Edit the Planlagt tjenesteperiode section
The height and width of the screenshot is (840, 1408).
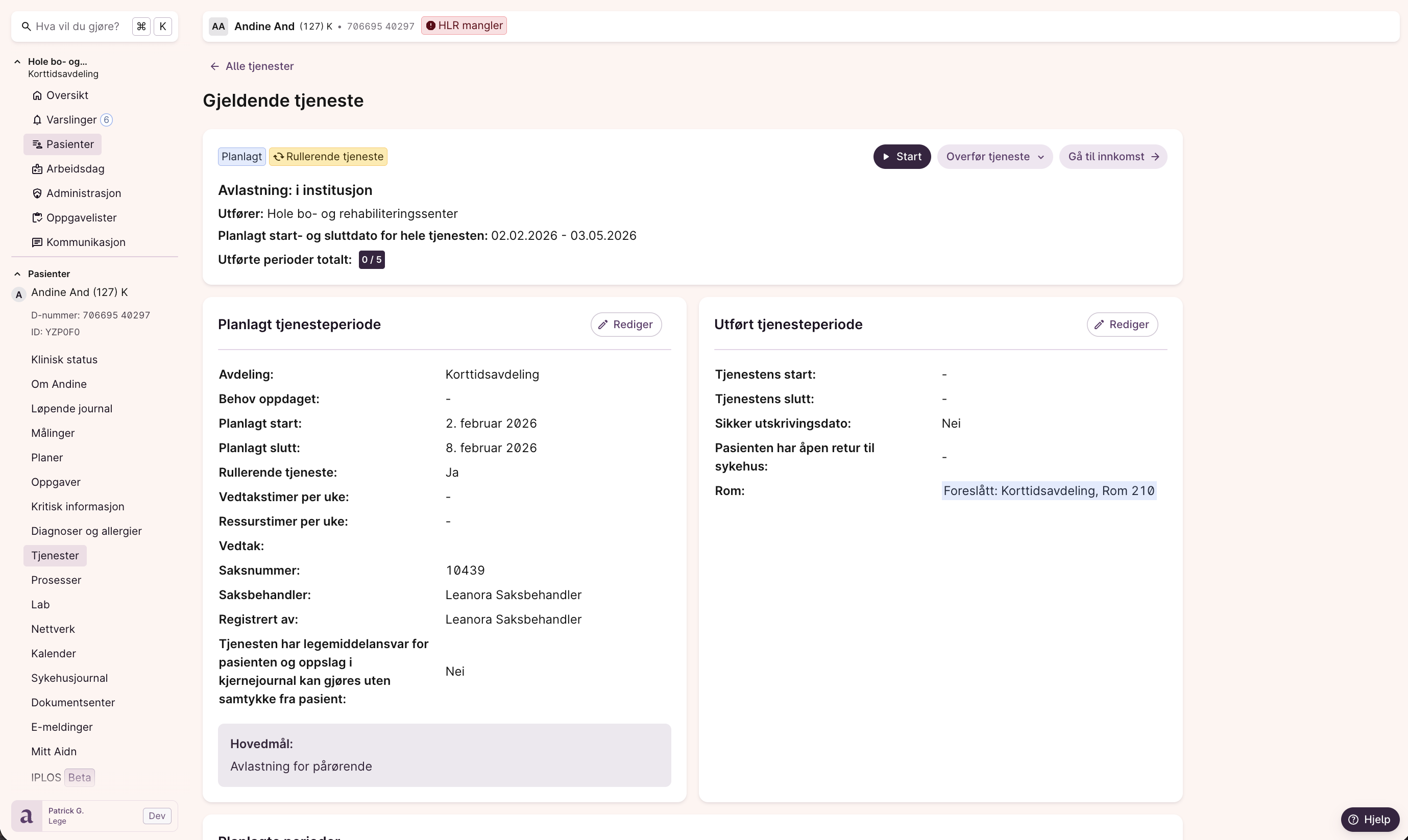(625, 325)
